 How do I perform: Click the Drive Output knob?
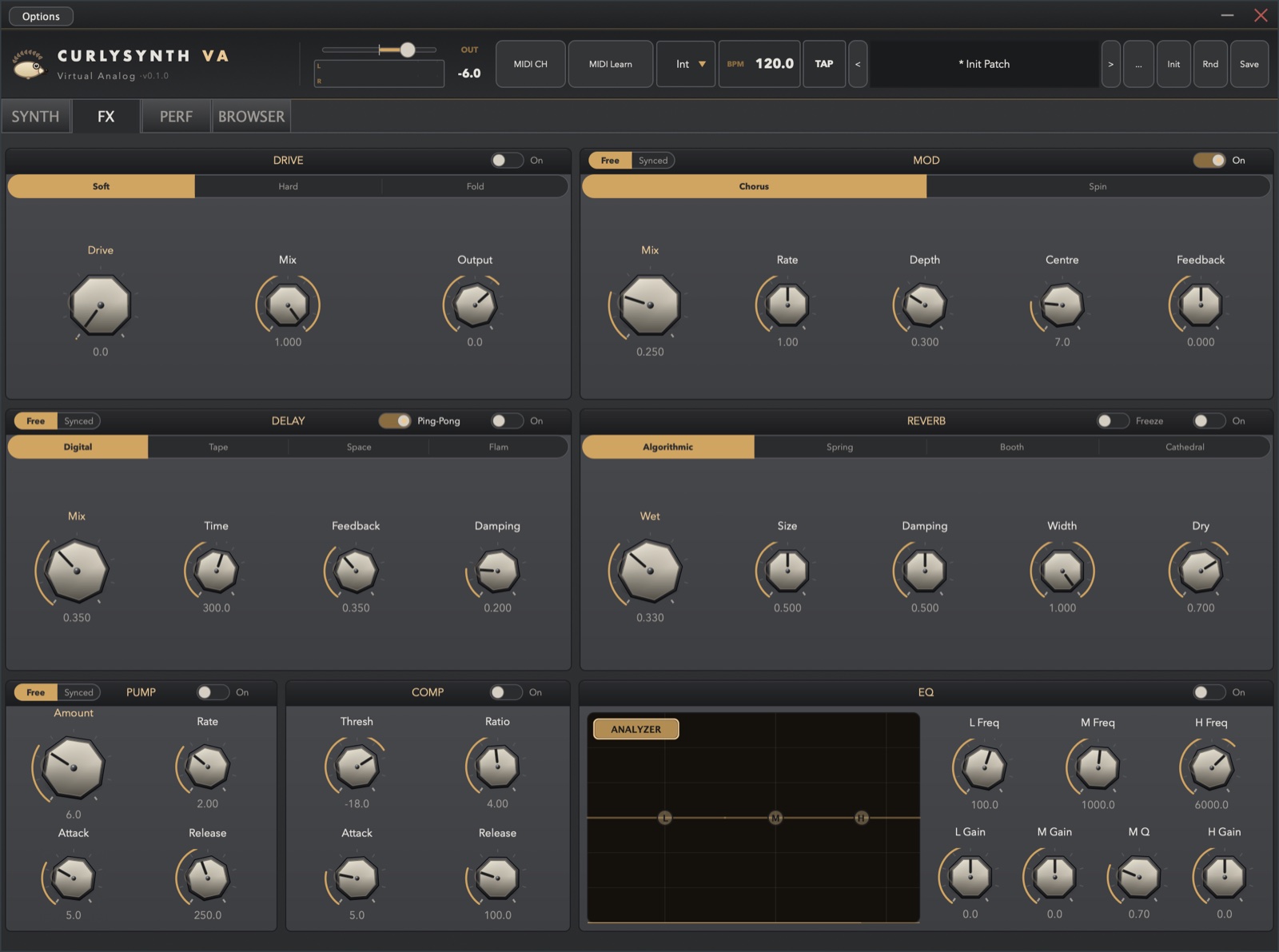pyautogui.click(x=475, y=305)
